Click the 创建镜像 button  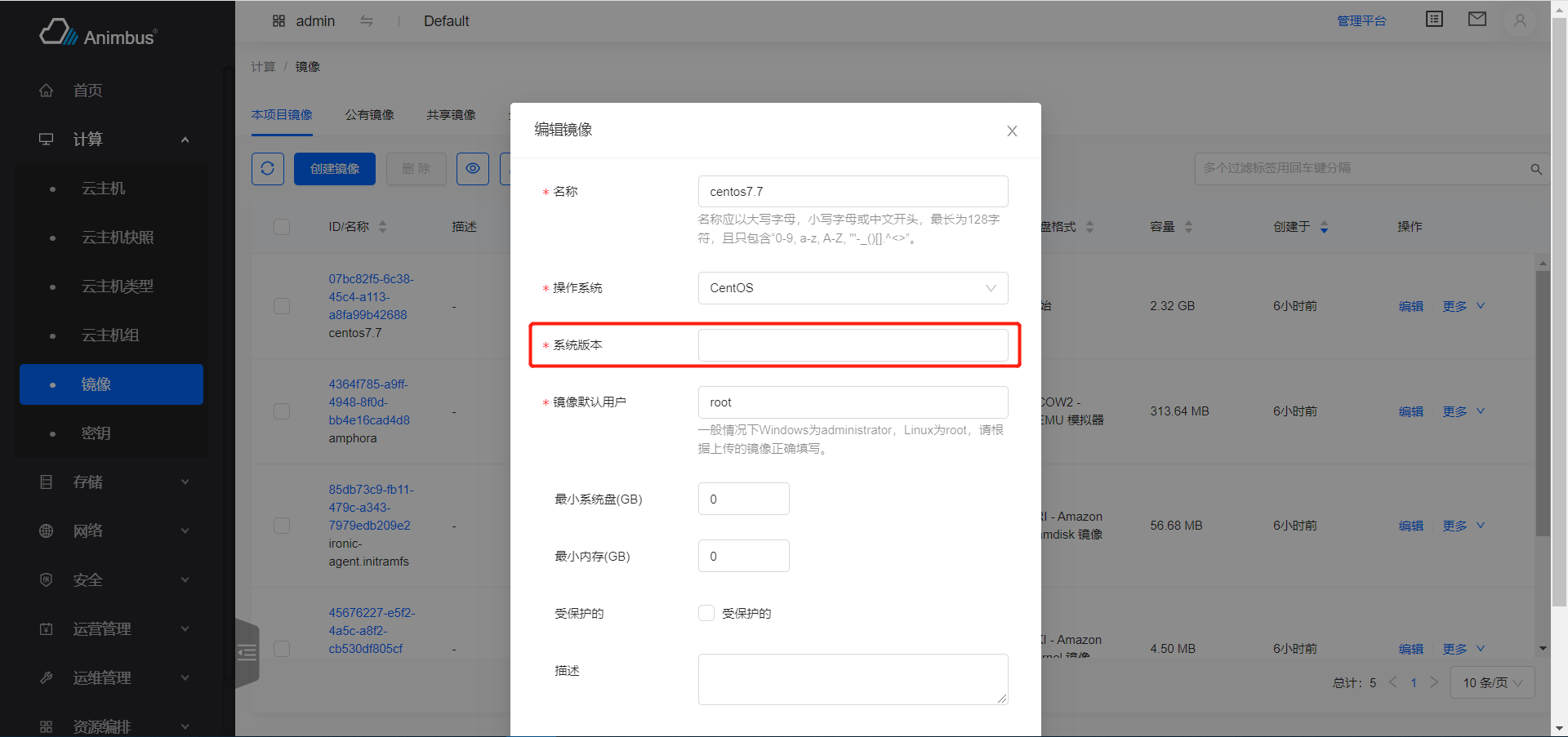tap(334, 168)
